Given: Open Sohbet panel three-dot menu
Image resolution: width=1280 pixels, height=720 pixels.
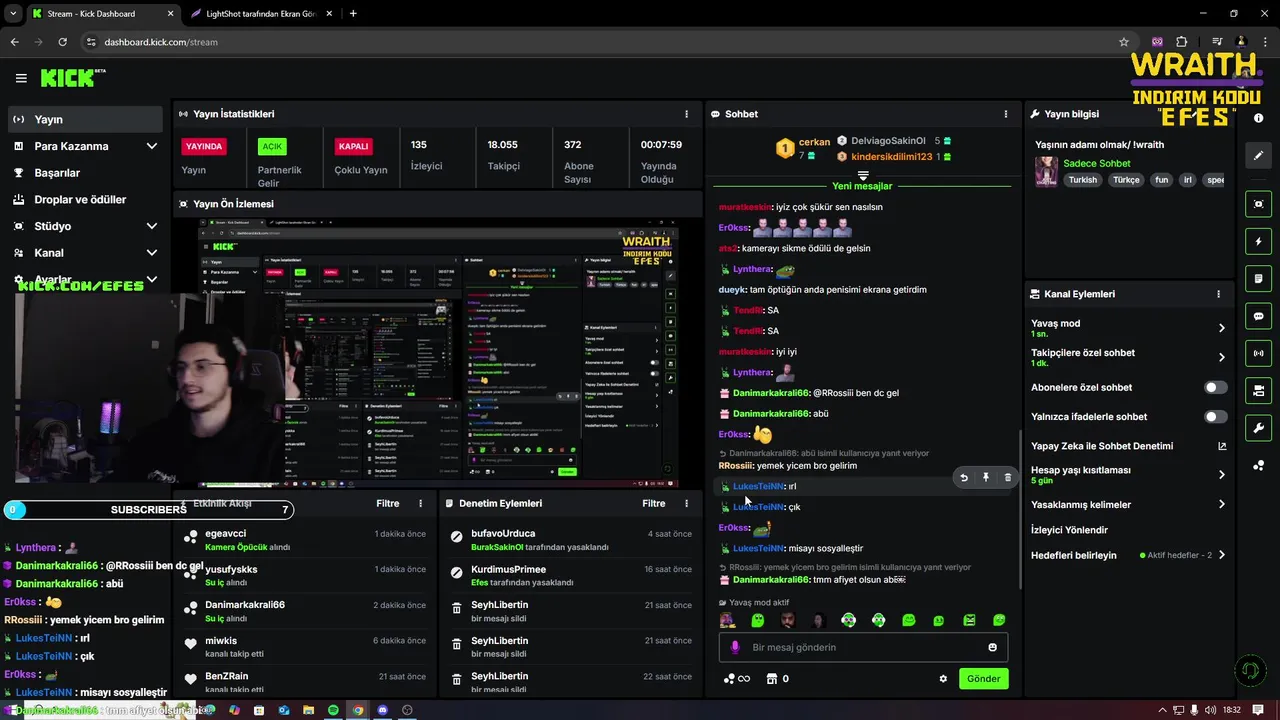Looking at the screenshot, I should [x=1006, y=114].
